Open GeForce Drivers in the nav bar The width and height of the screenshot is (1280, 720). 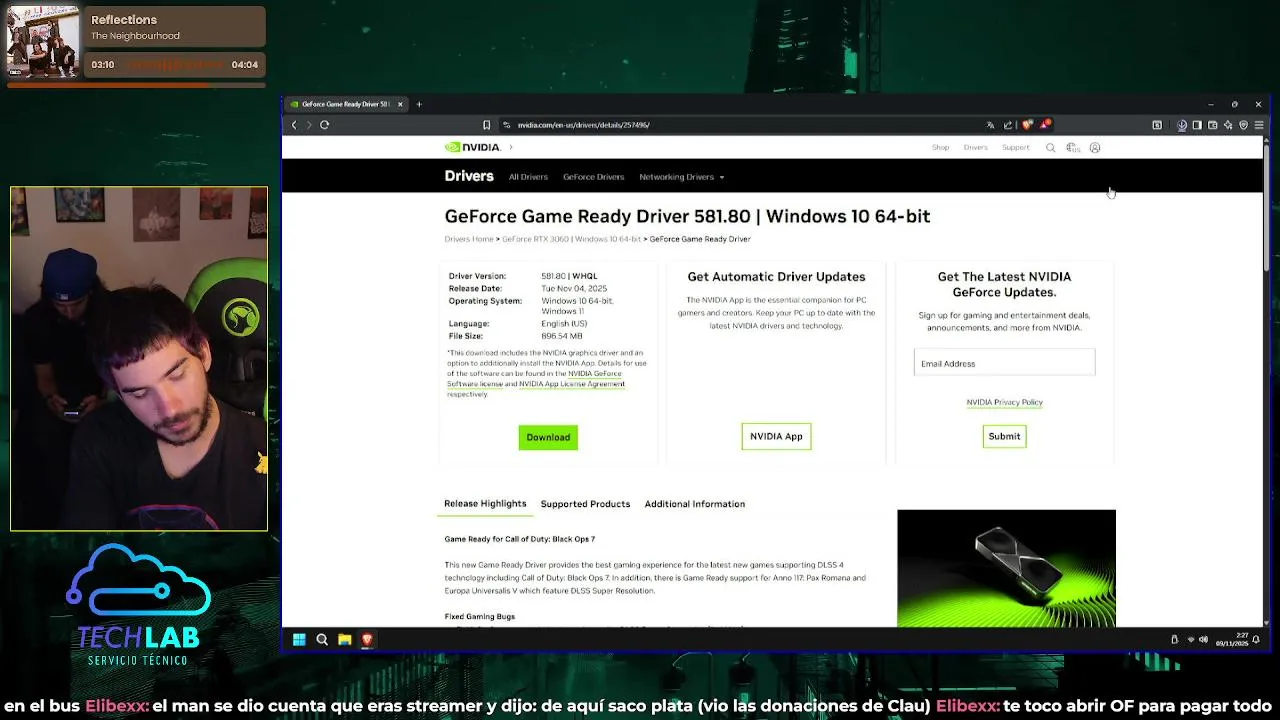pos(593,177)
